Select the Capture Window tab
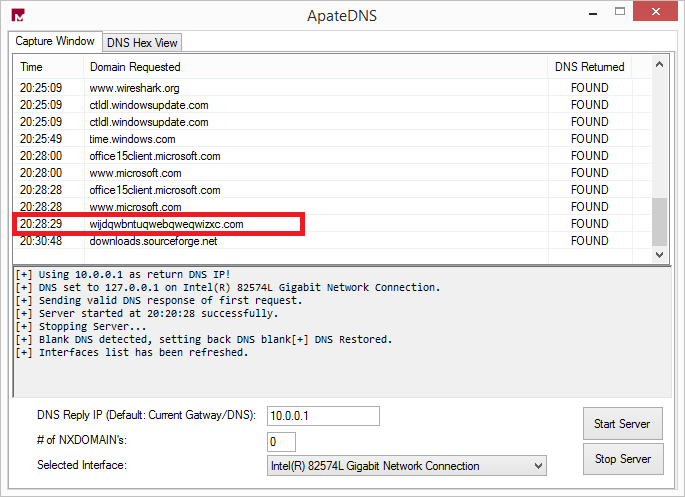This screenshot has height=497, width=685. 55,41
